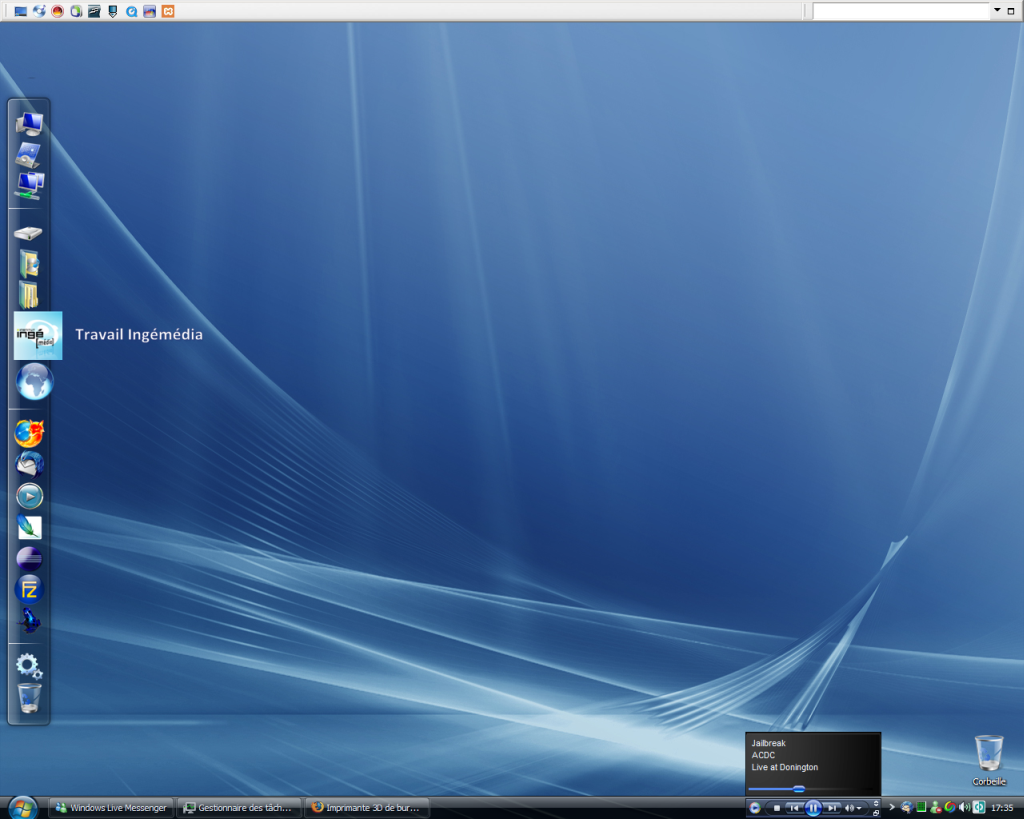Viewport: 1024px width, 819px height.
Task: Switch to Imprimante 3D Firefox taskbar button
Action: pos(367,808)
